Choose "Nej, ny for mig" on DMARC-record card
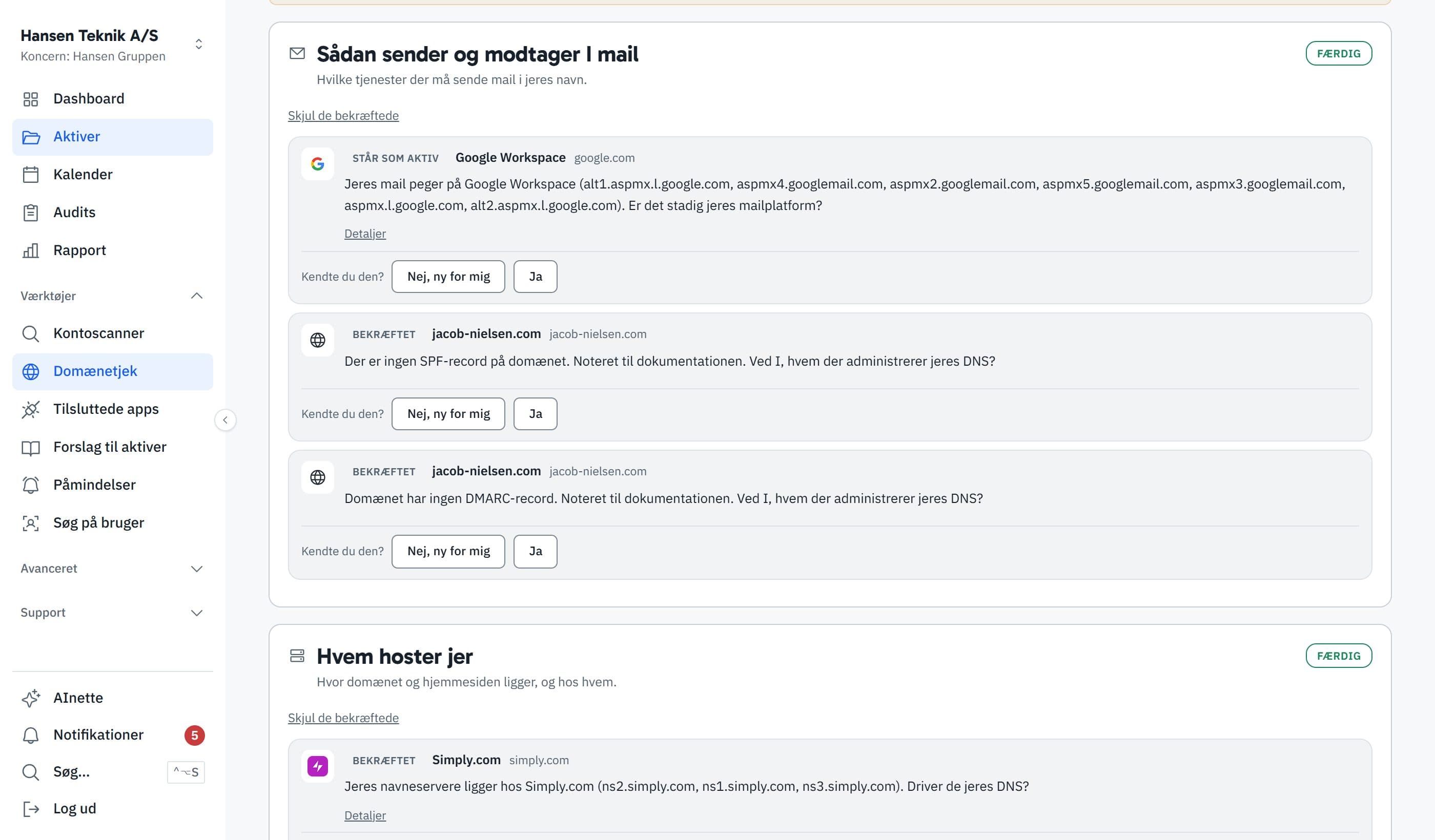Image resolution: width=1435 pixels, height=840 pixels. (448, 552)
